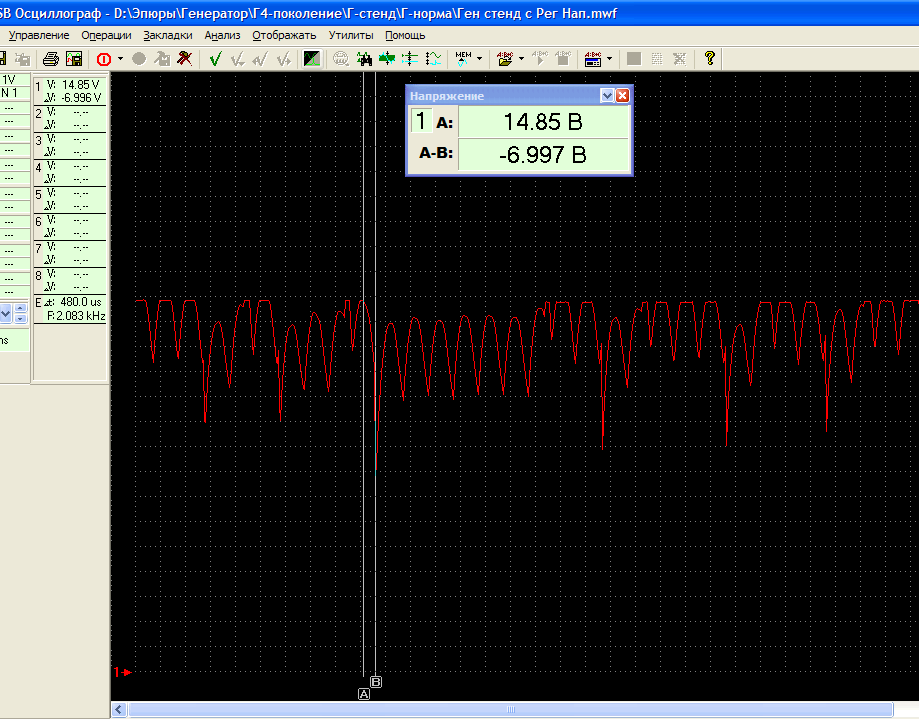Click the cyan vertical cursors measurement icon
This screenshot has height=720, width=919.
click(410, 59)
